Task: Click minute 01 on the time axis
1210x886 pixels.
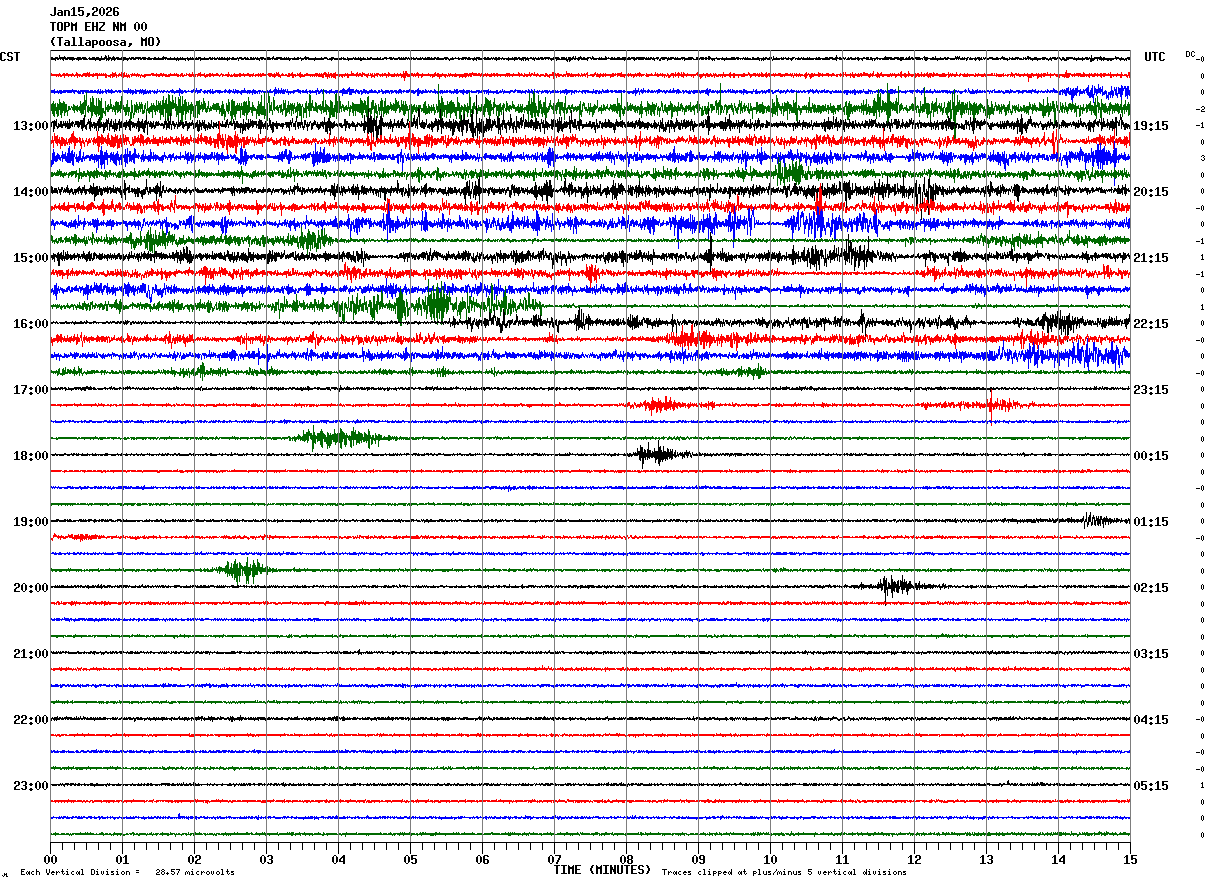Action: pos(122,859)
